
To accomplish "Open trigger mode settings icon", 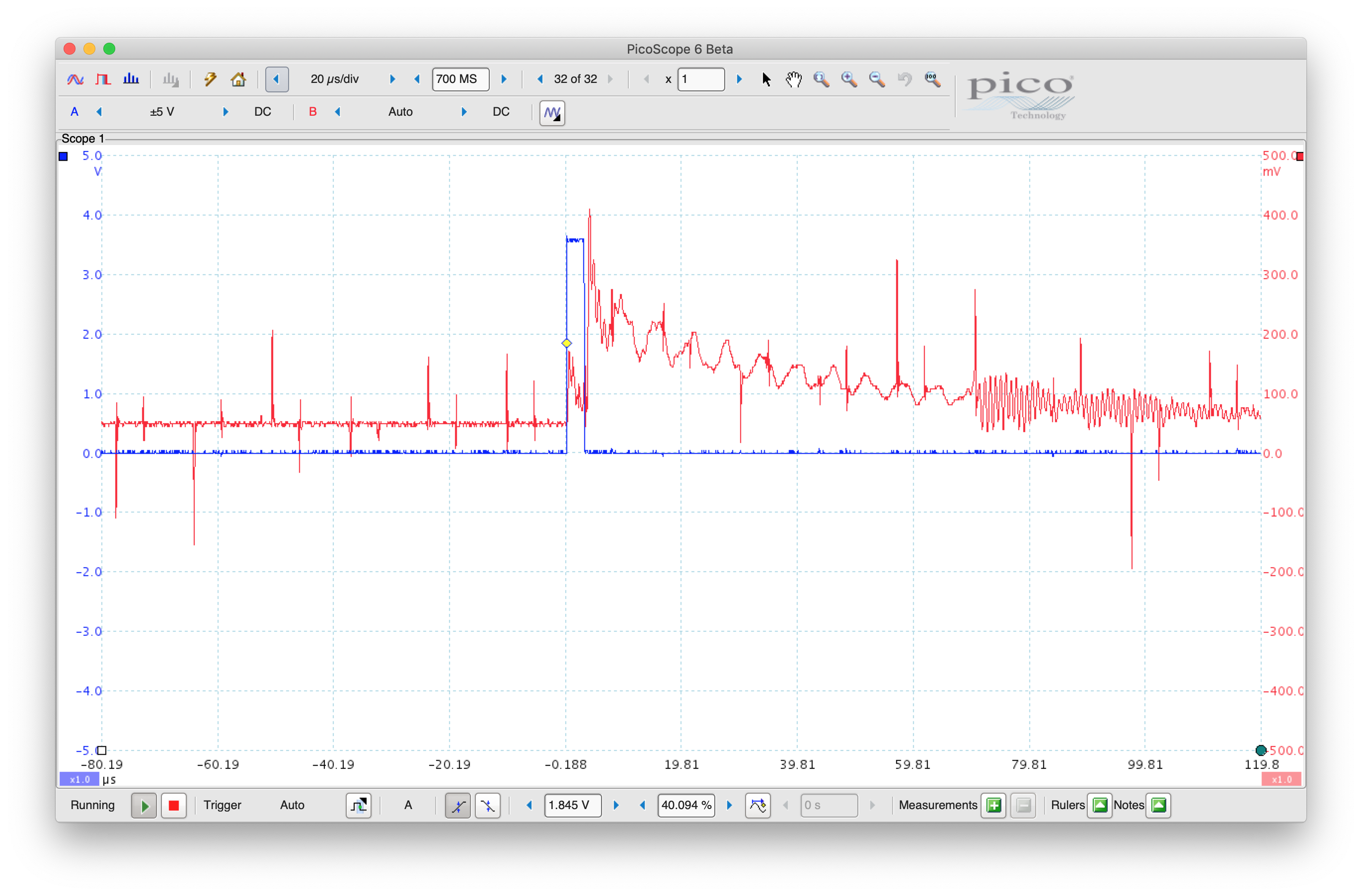I will pyautogui.click(x=359, y=806).
